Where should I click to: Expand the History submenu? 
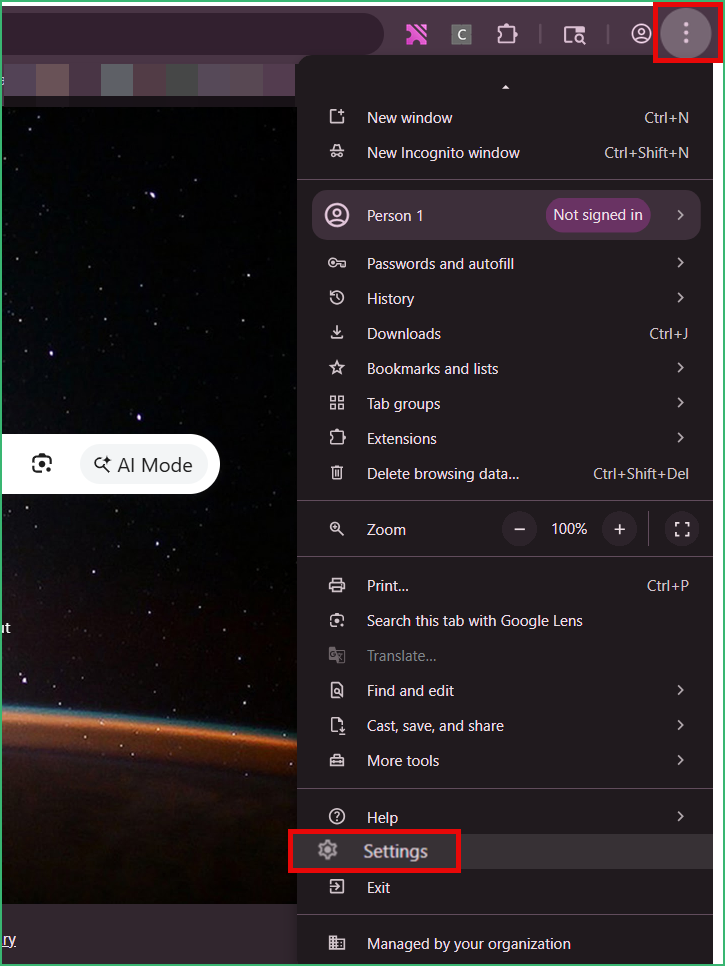click(x=505, y=299)
